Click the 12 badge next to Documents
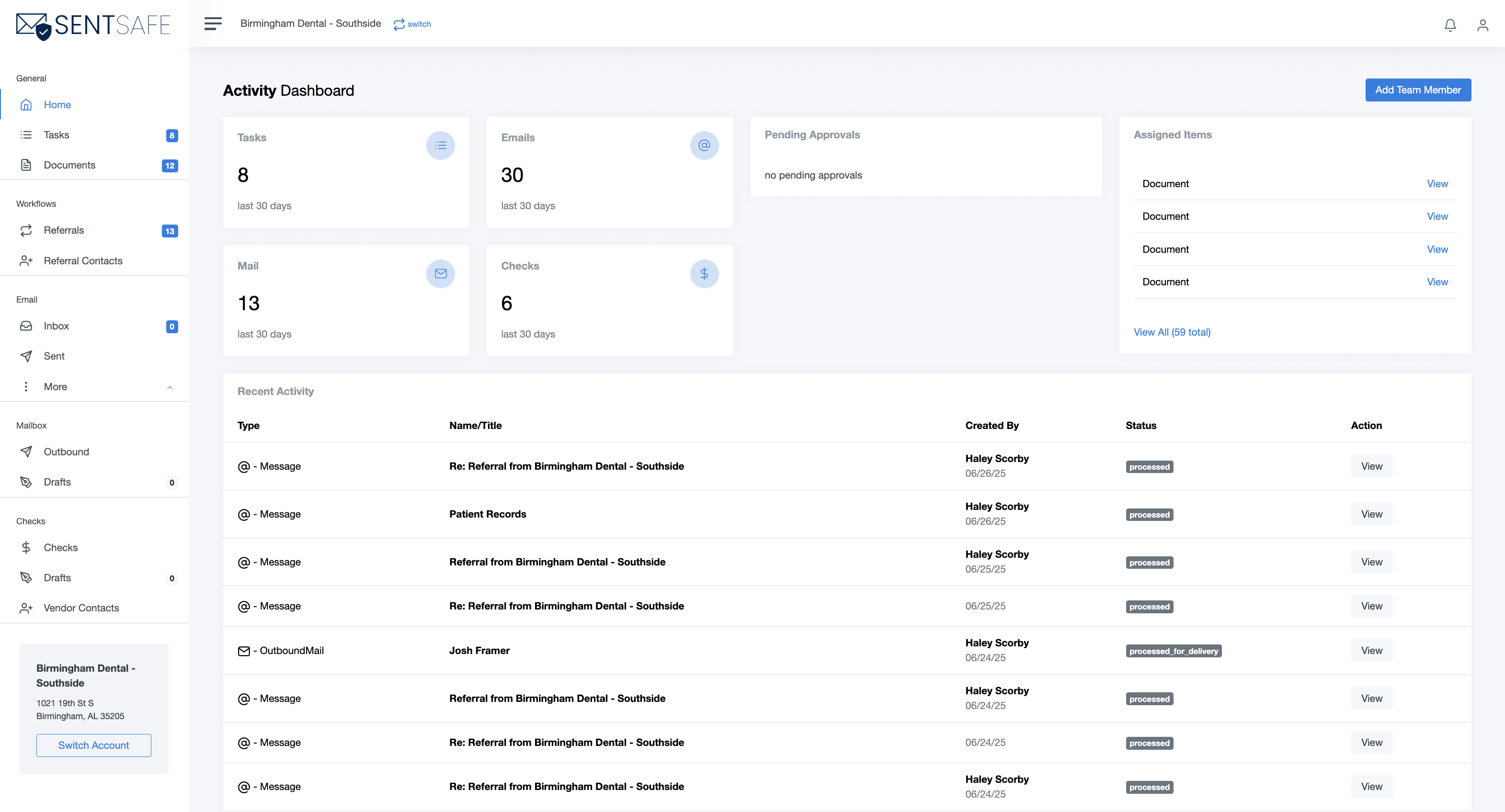Image resolution: width=1505 pixels, height=812 pixels. (170, 165)
